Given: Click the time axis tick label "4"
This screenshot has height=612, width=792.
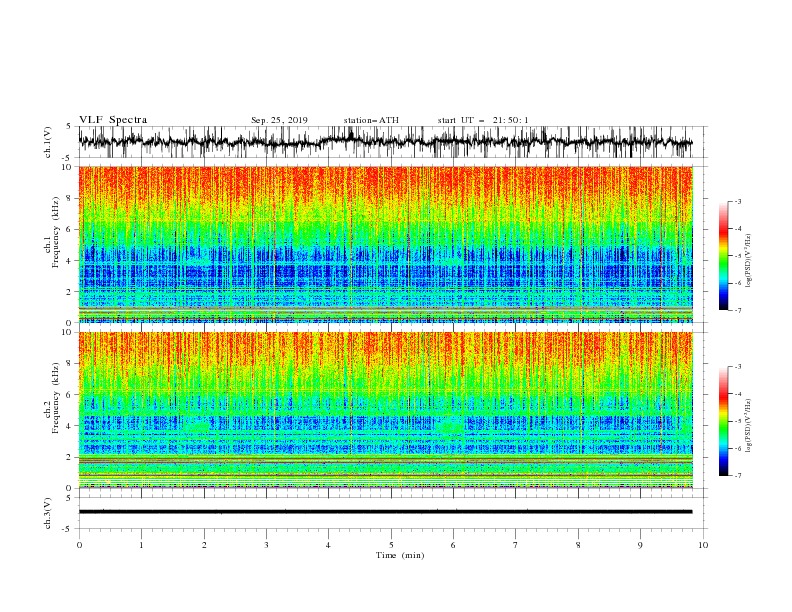Looking at the screenshot, I should coord(328,545).
